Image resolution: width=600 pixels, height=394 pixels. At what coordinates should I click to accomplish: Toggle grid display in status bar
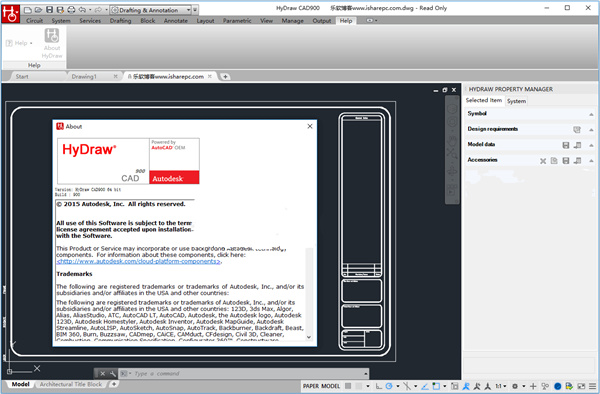348,386
